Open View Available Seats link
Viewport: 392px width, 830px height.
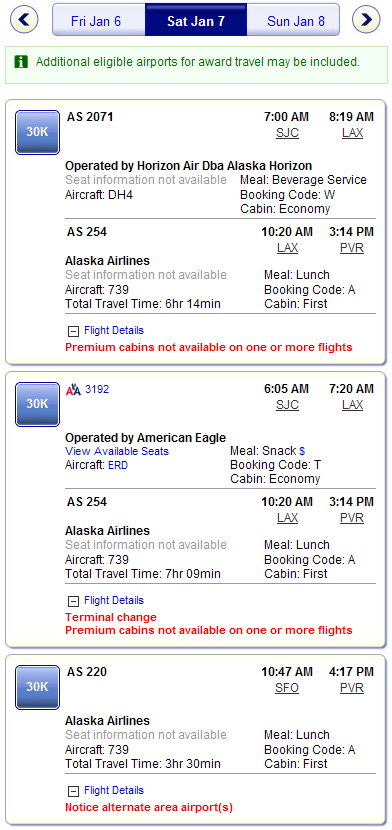click(117, 452)
